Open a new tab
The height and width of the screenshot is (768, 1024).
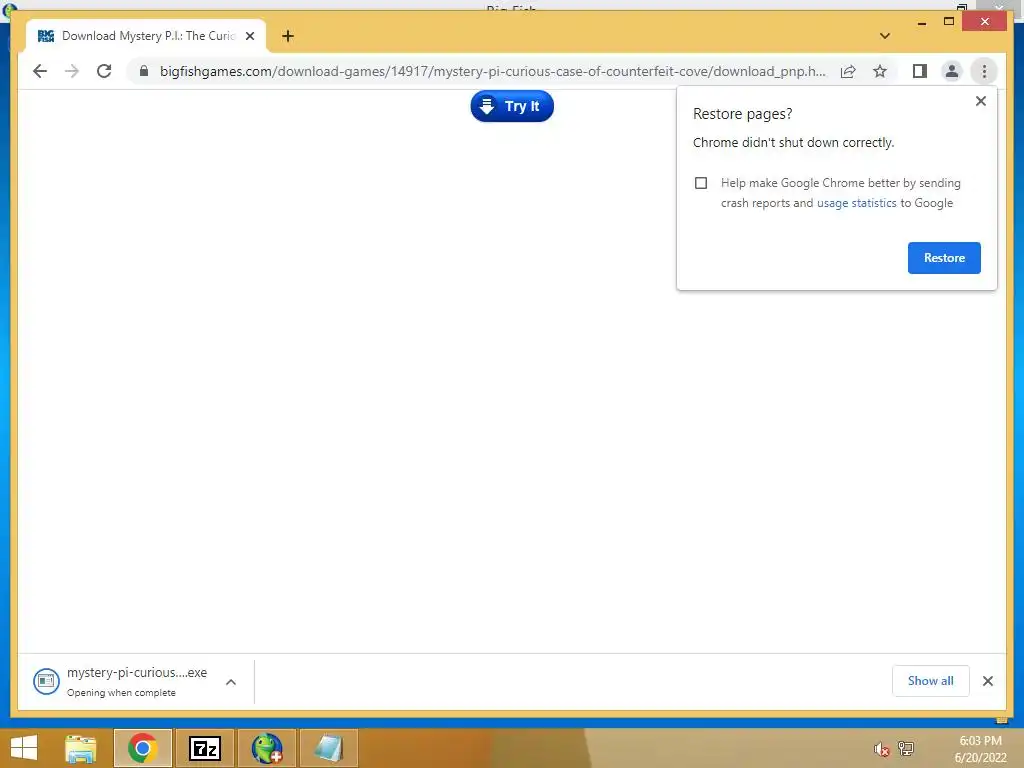(x=288, y=36)
